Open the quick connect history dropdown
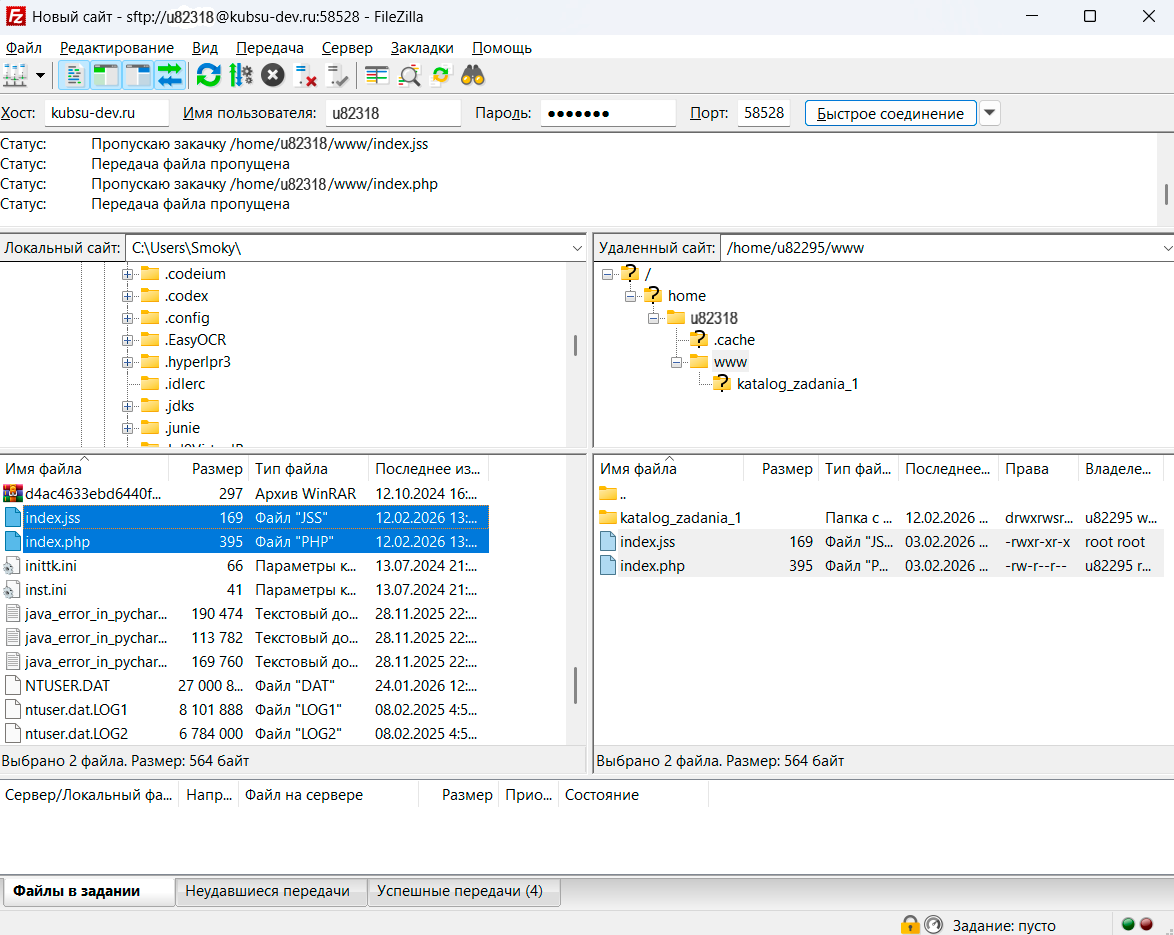Screen dimensions: 1174x935 point(989,113)
